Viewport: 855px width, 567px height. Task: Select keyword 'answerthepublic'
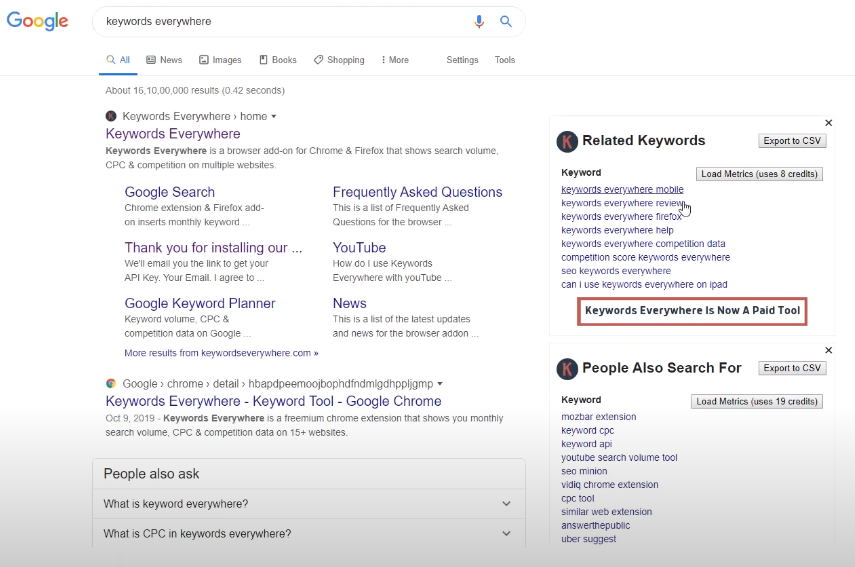tap(595, 526)
